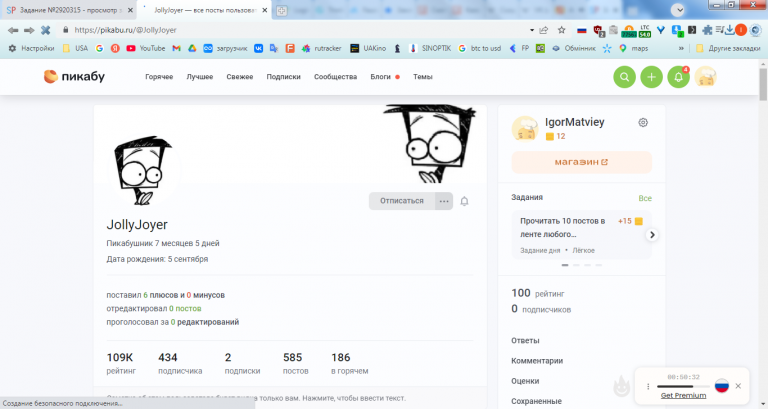Close the JollyJoyer browser tab

(x=264, y=10)
